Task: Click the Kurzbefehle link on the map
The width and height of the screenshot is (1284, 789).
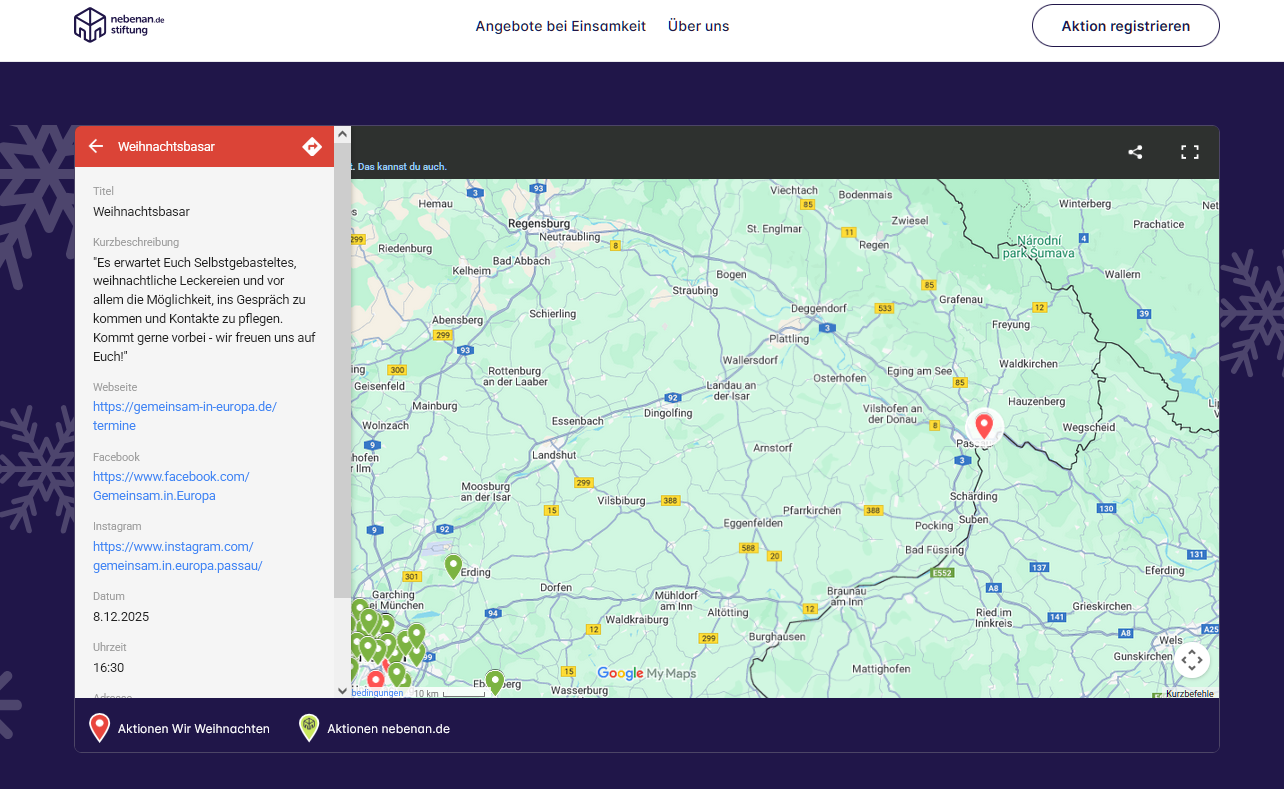Action: [1189, 693]
